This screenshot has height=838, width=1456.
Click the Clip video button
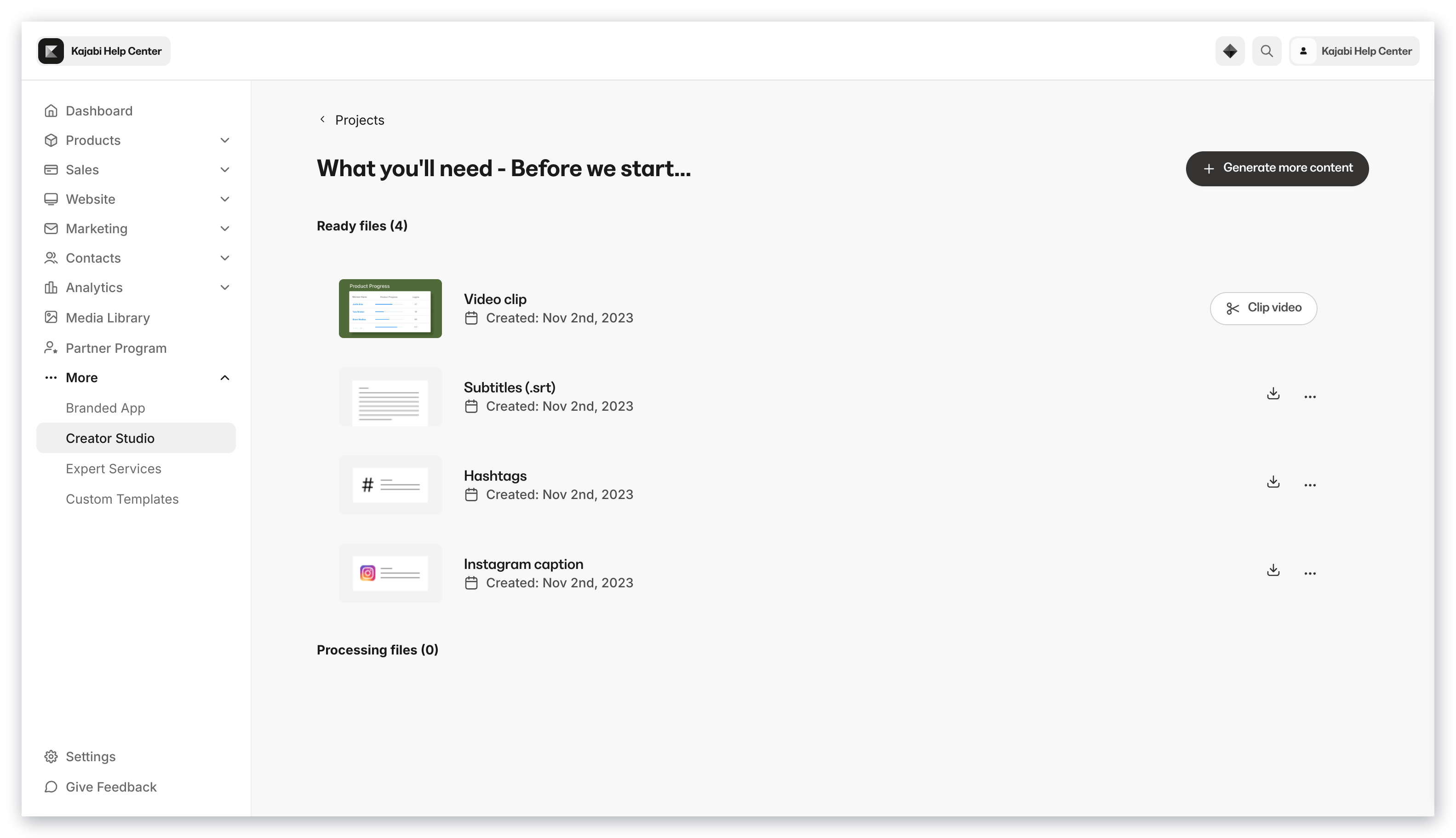tap(1263, 308)
